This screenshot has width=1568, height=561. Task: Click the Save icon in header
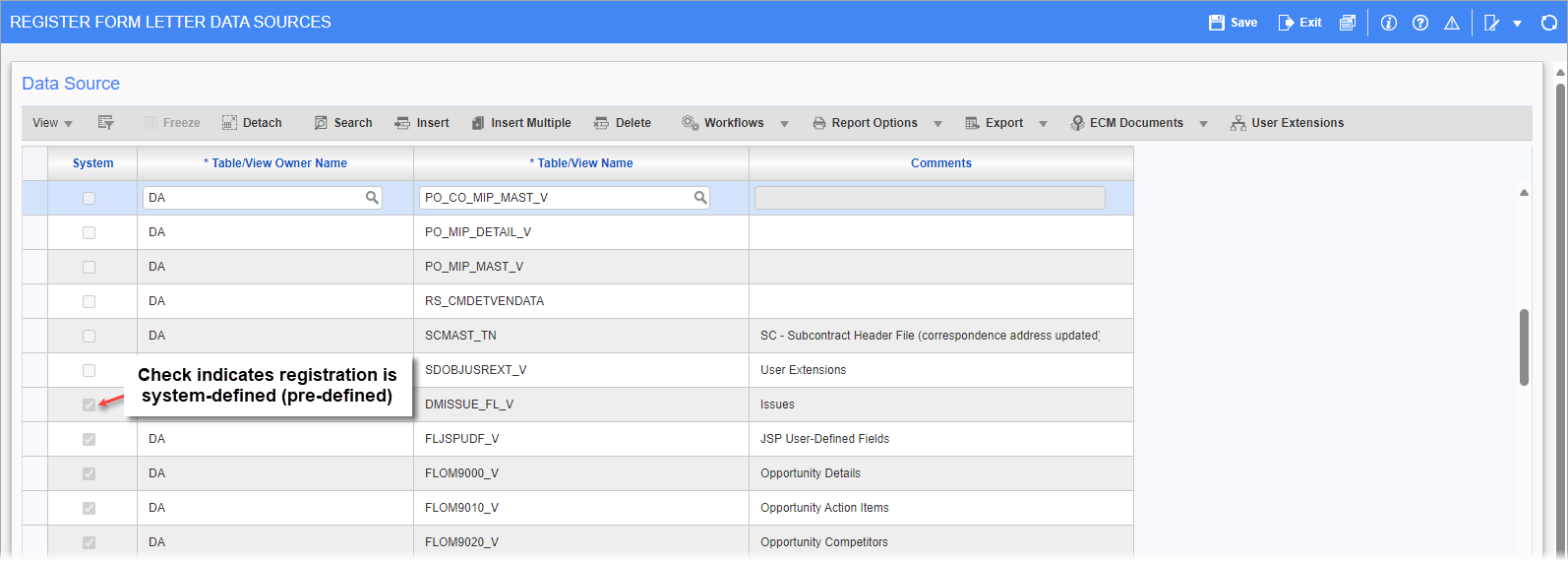click(1217, 23)
